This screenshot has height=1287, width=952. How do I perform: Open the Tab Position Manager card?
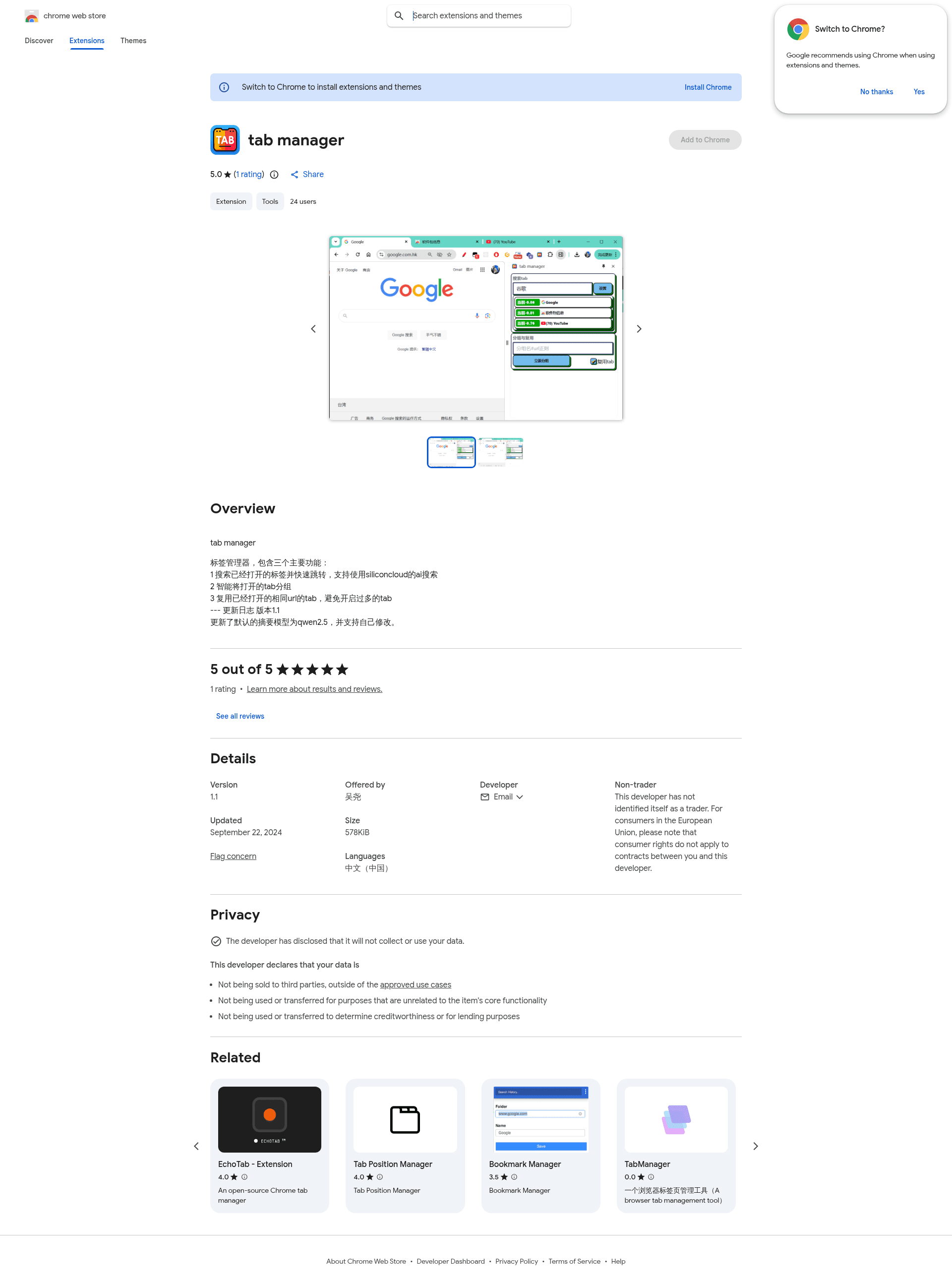point(405,1145)
